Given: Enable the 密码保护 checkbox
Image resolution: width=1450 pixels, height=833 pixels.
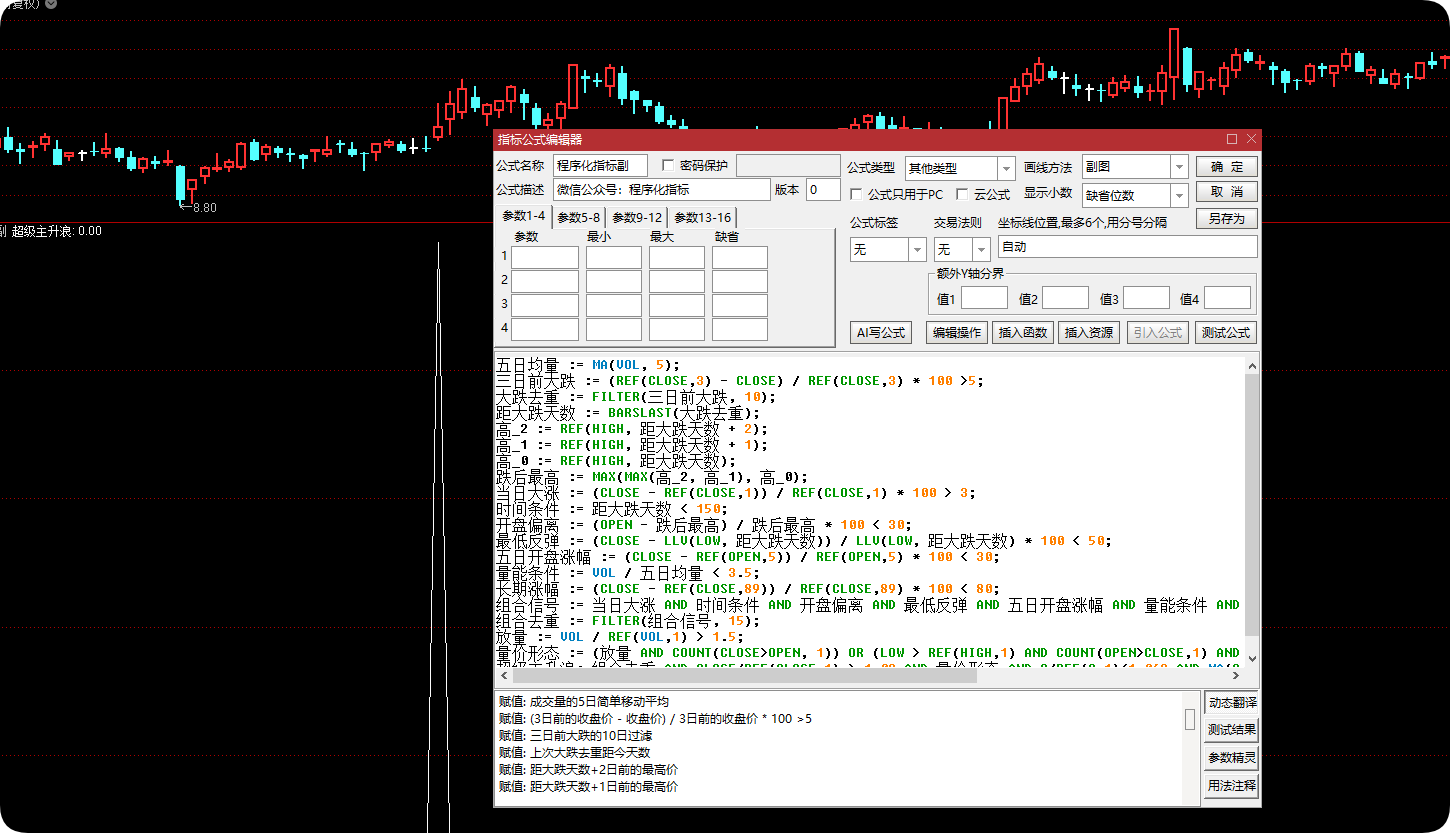Looking at the screenshot, I should [x=668, y=165].
